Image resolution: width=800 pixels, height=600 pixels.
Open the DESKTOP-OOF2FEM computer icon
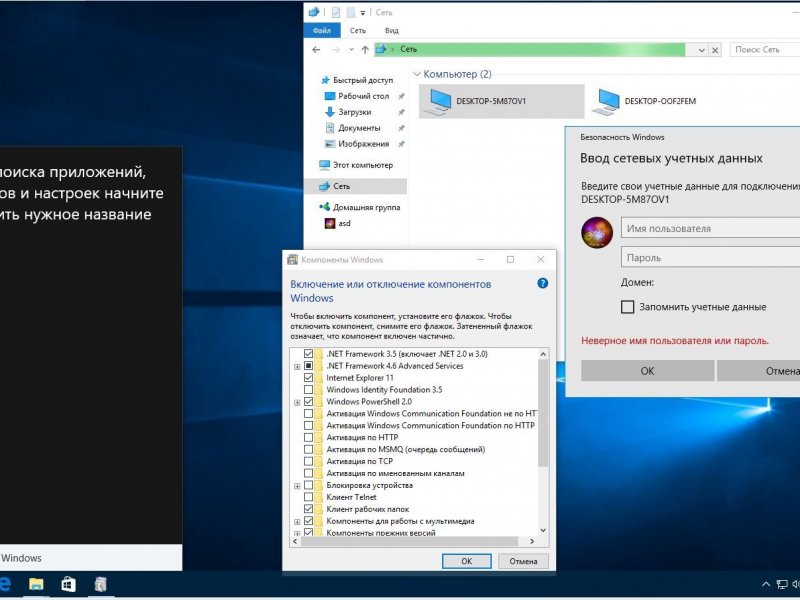coord(644,101)
